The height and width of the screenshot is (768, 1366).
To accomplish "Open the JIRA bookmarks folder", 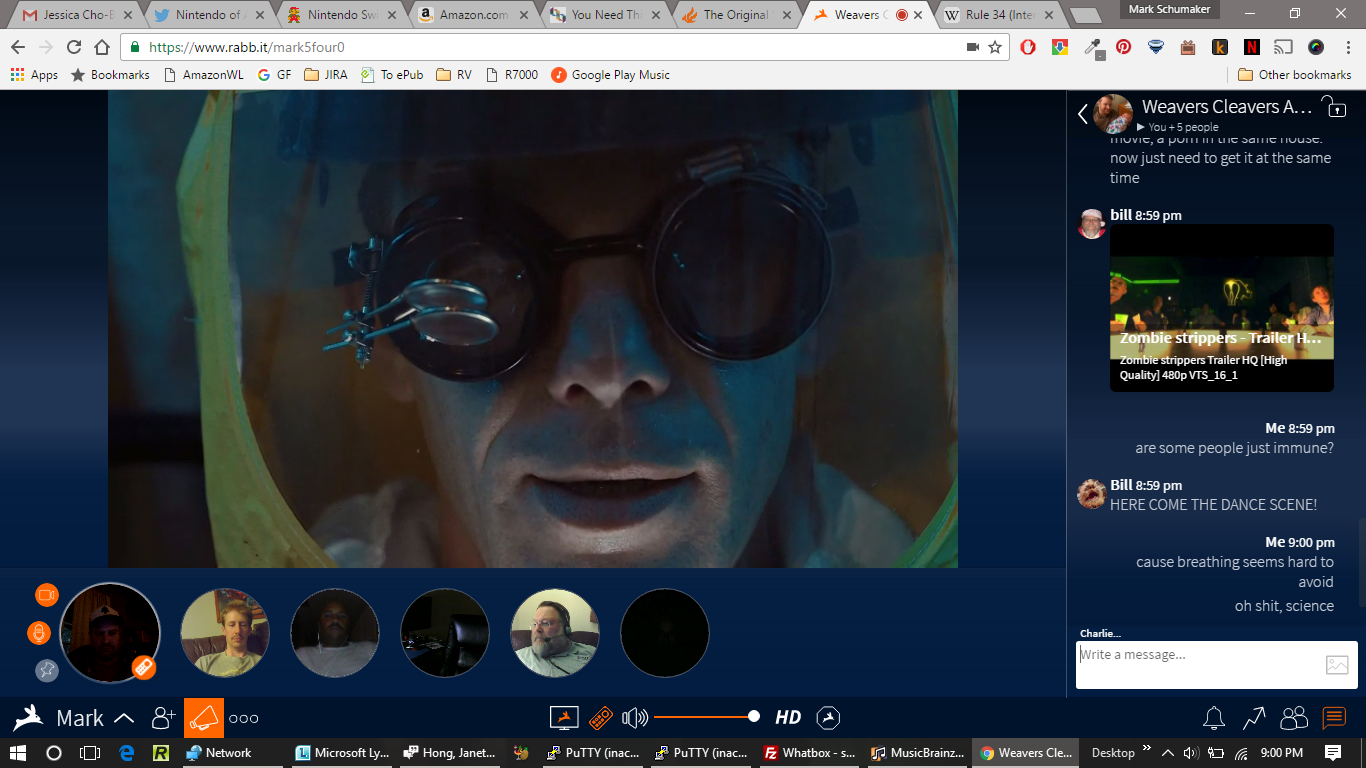I will click(x=326, y=75).
